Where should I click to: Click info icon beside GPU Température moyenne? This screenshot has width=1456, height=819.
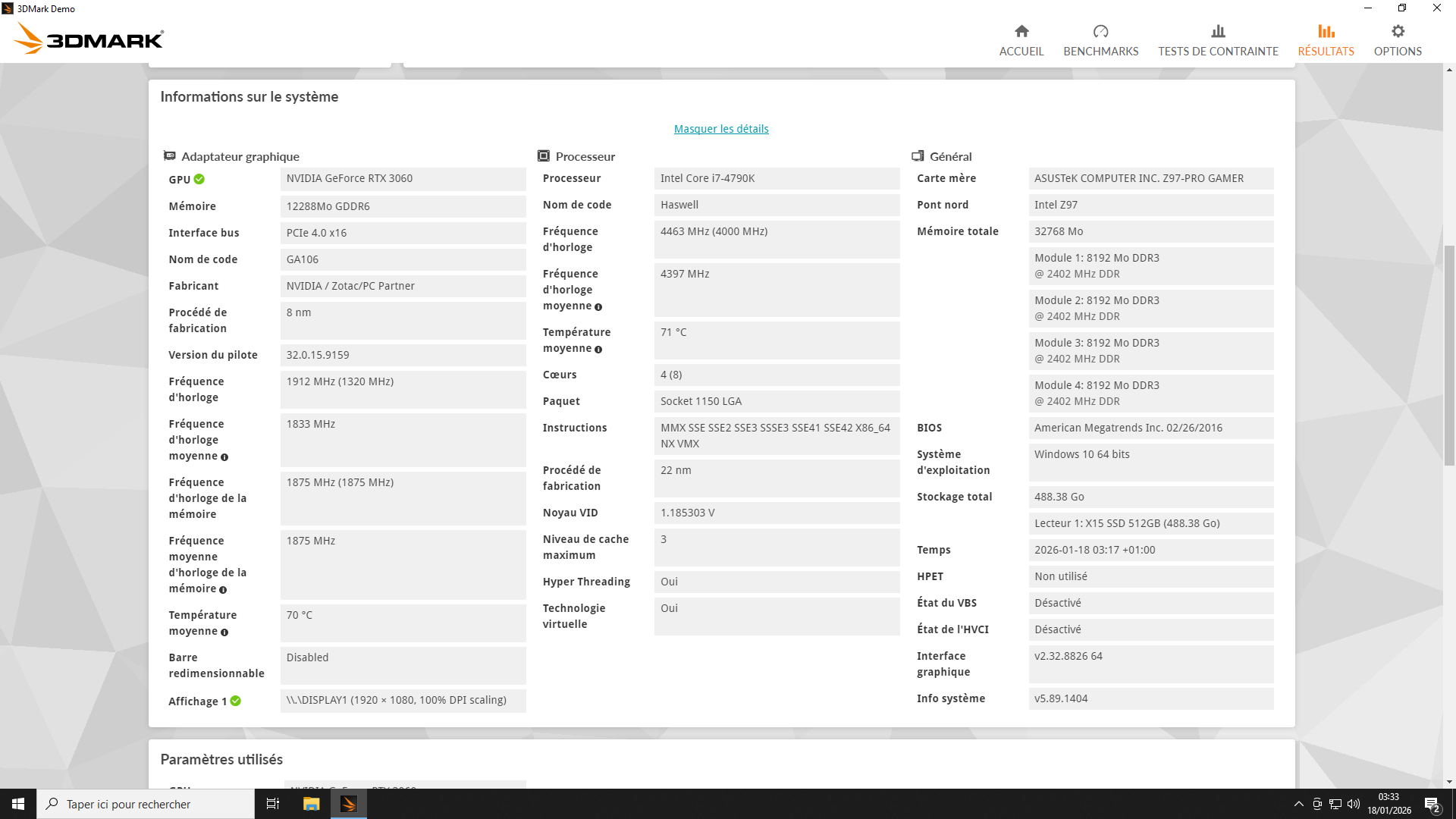224,632
